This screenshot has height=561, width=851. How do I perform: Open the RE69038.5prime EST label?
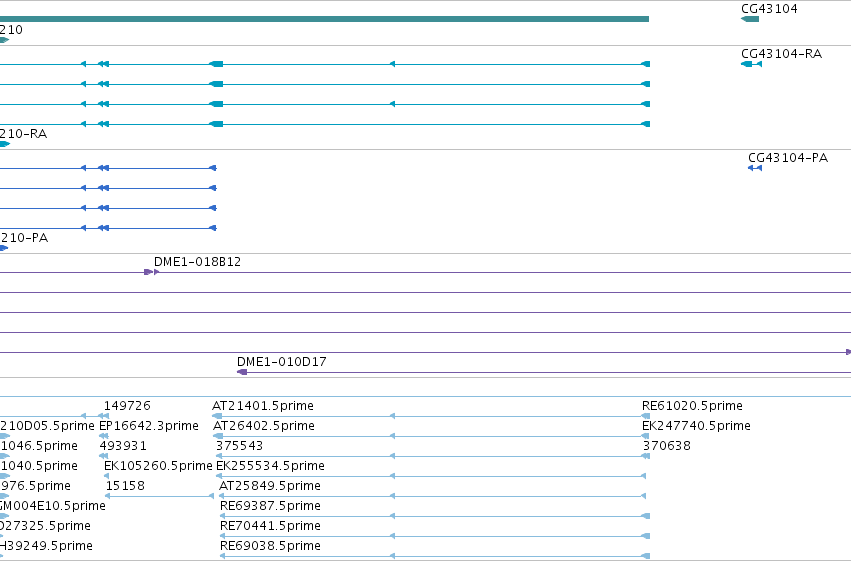pos(270,546)
